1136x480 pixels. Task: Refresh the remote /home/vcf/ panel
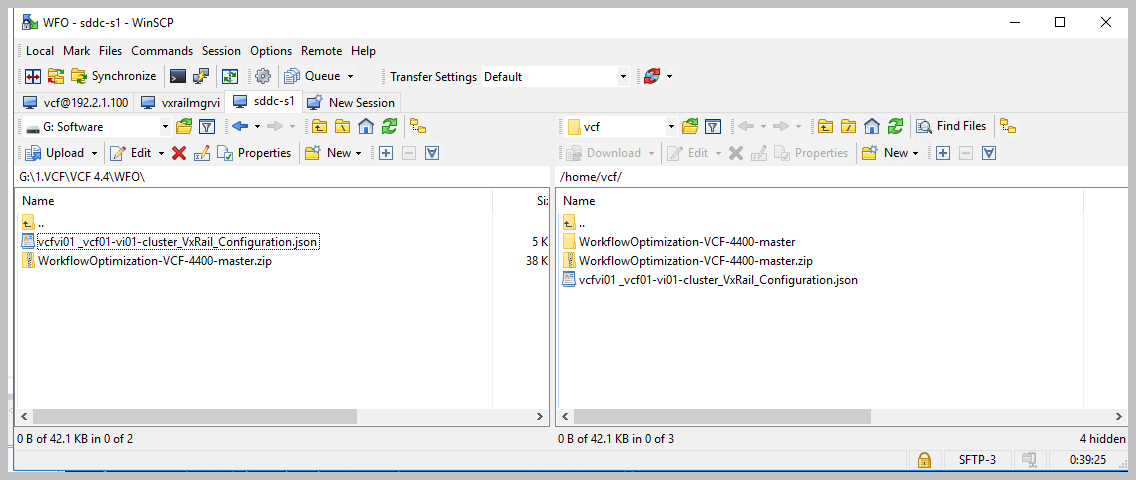click(896, 126)
